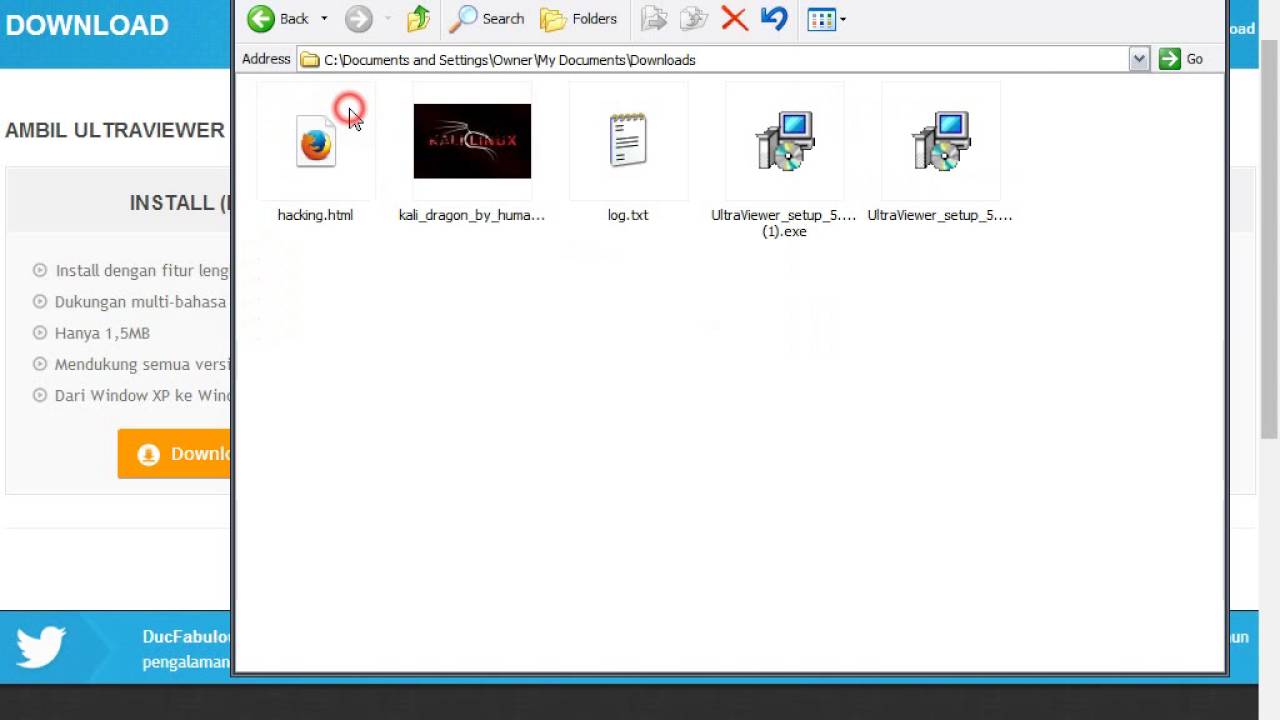Select the log.txt notepad icon
This screenshot has width=1280, height=720.
point(628,140)
